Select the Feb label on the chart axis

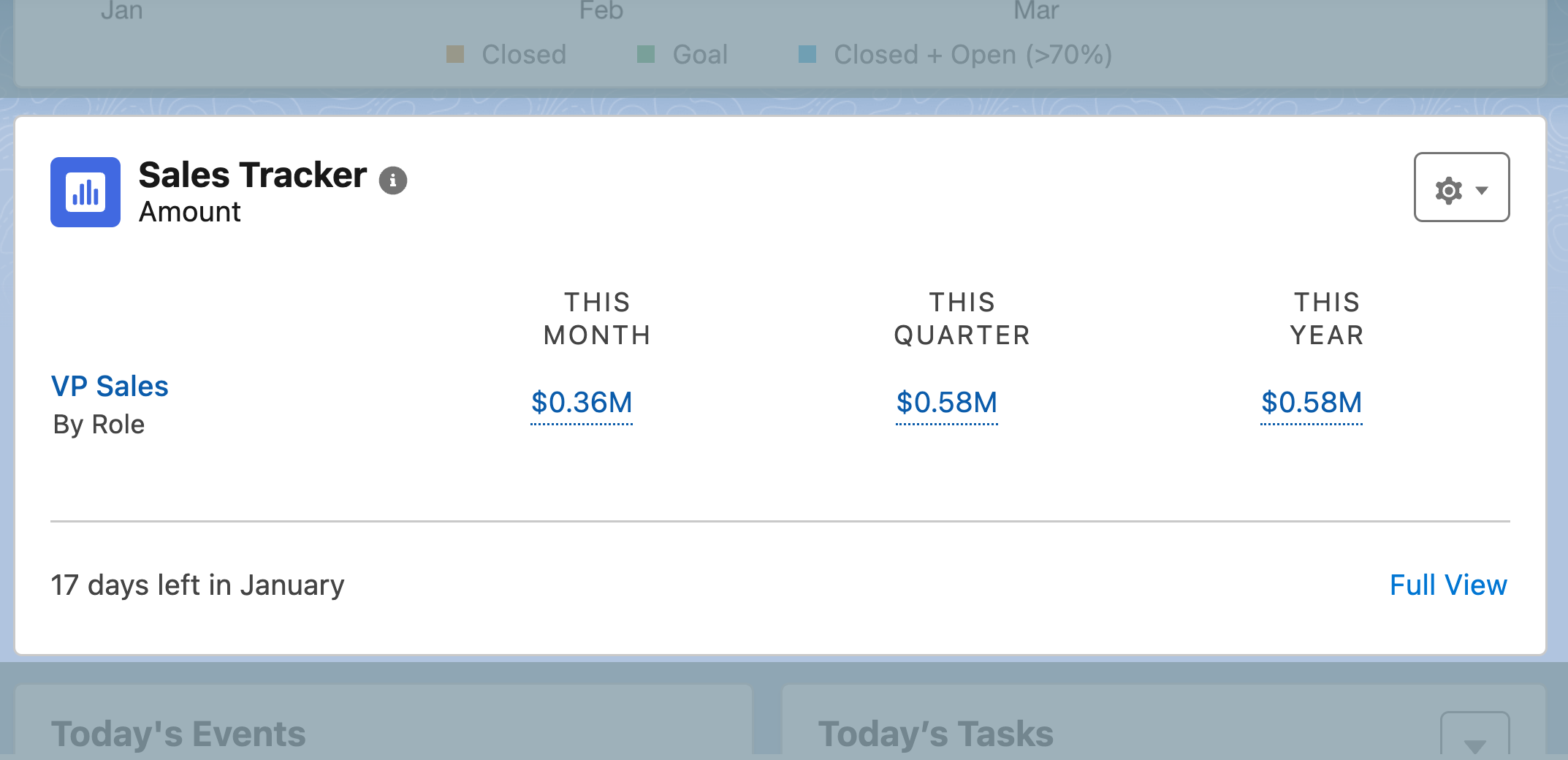(x=601, y=11)
